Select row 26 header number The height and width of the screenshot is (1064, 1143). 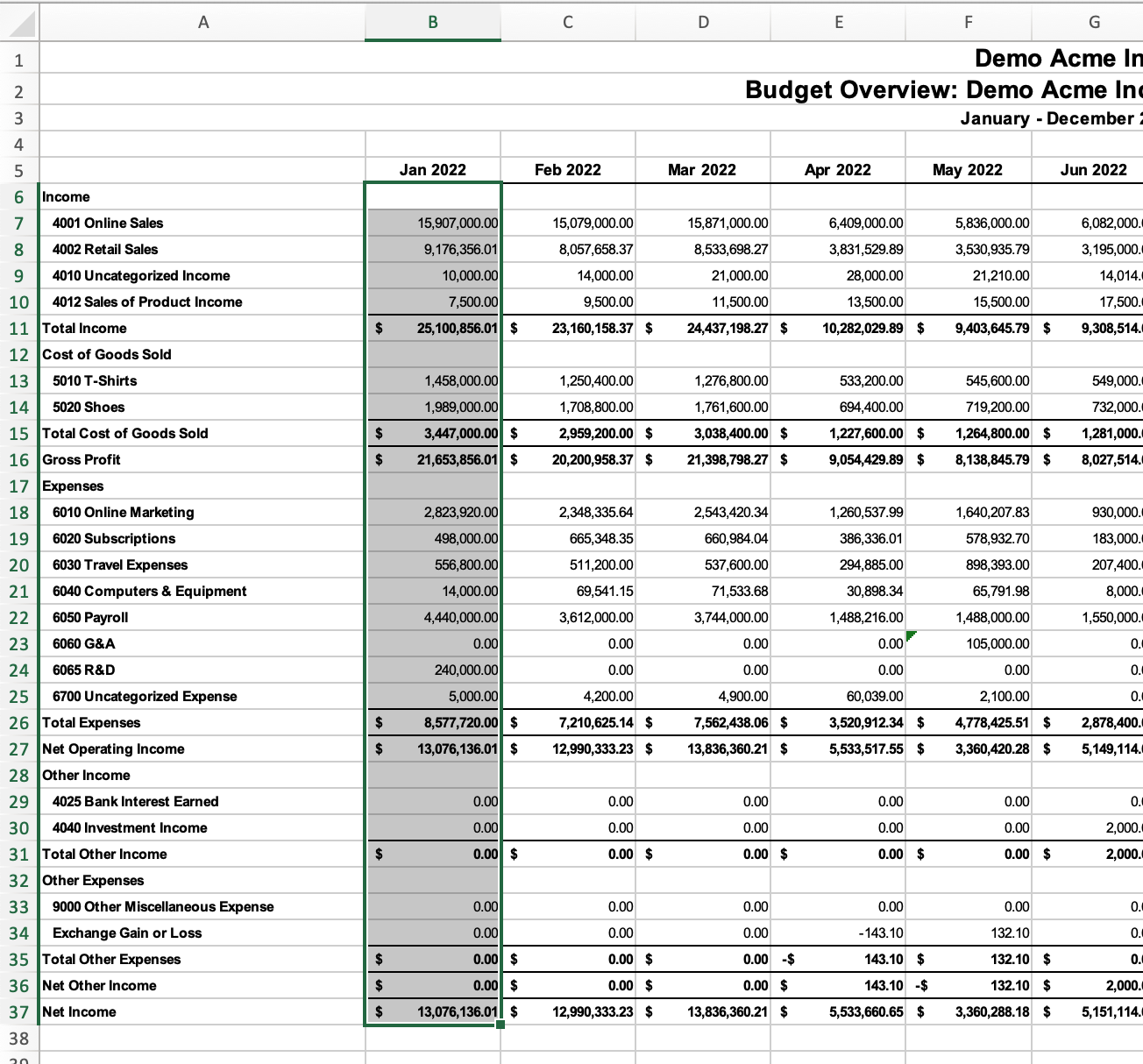(19, 723)
